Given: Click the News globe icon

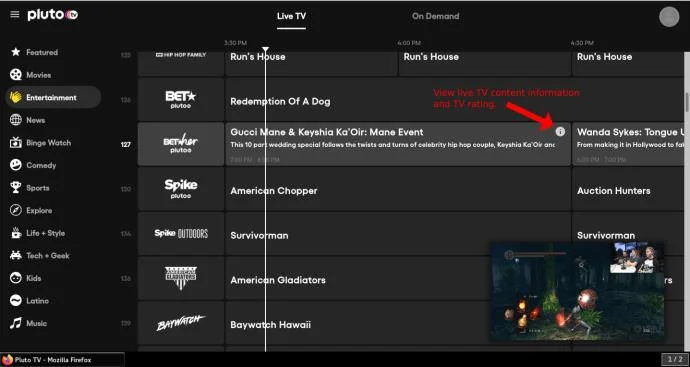Looking at the screenshot, I should pyautogui.click(x=16, y=120).
